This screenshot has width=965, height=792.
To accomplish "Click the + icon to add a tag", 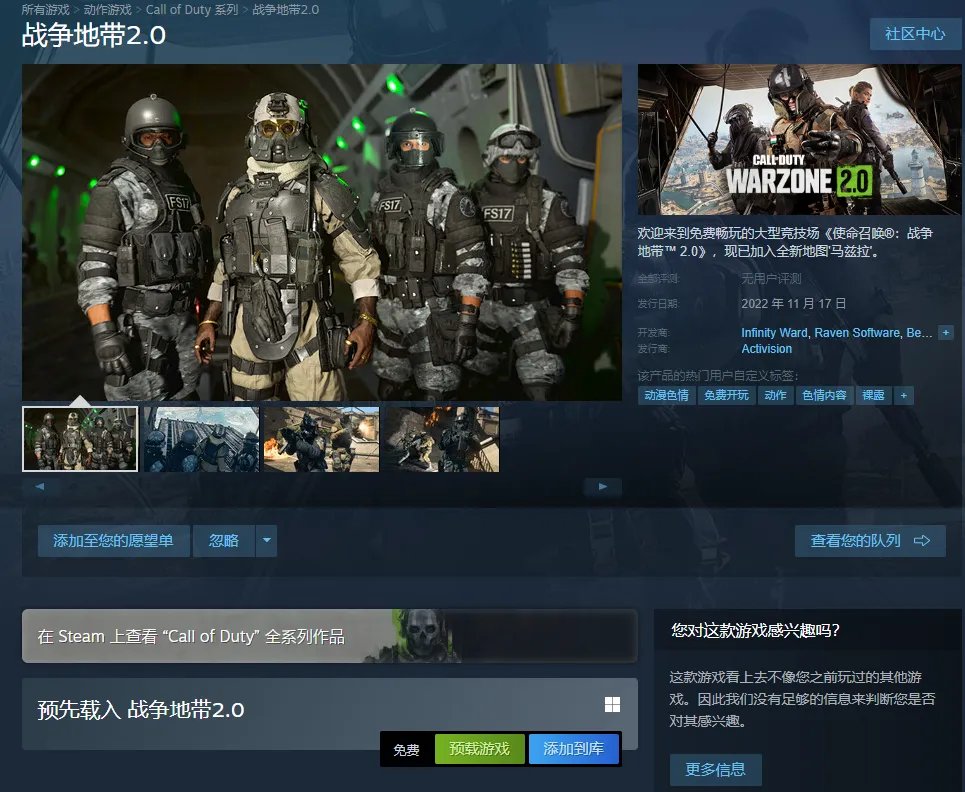I will pyautogui.click(x=902, y=395).
